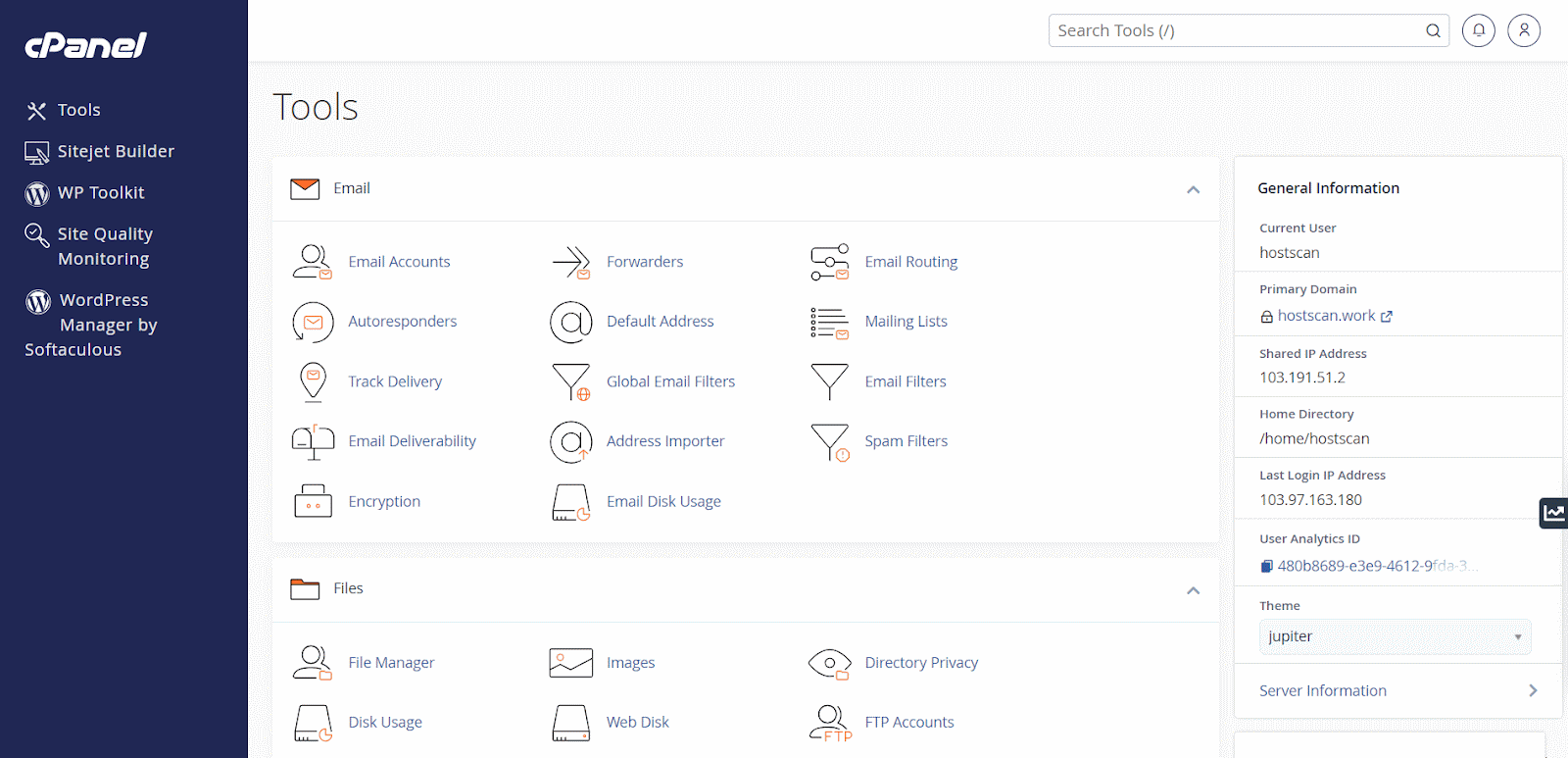Open the Disk Usage icon
1568x758 pixels.
pos(313,723)
